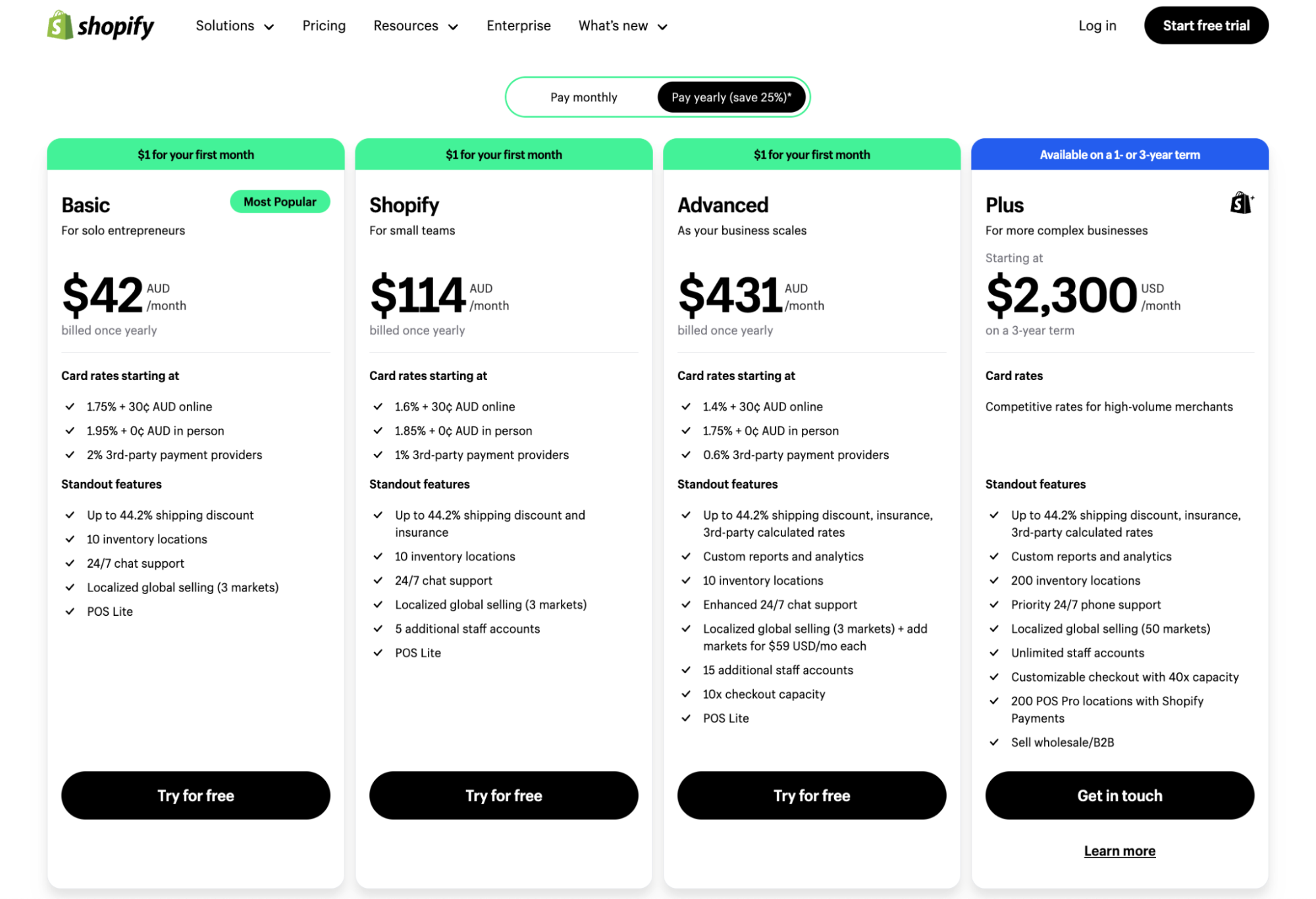Open the Pricing menu item
1316x899 pixels.
(324, 26)
